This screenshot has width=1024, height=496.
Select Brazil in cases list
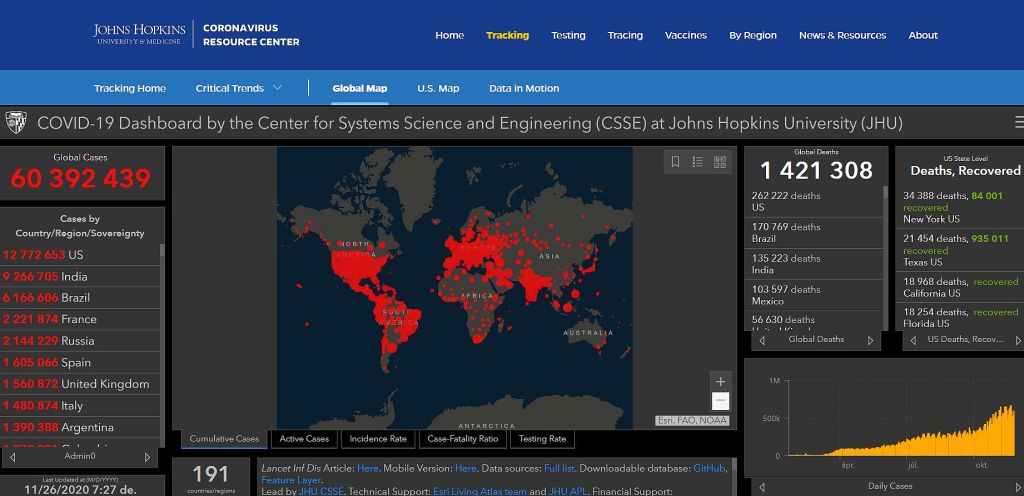click(80, 298)
